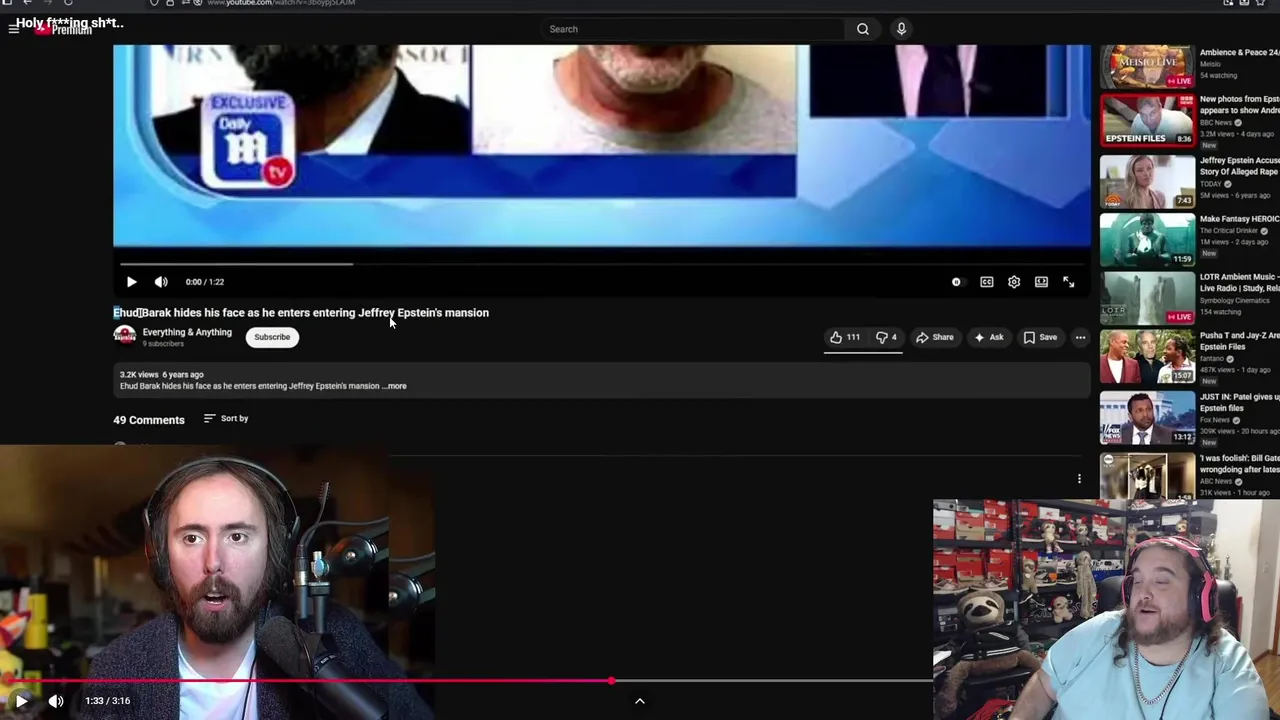1280x720 pixels.
Task: Click the '49 Comments' heading
Action: coord(149,420)
